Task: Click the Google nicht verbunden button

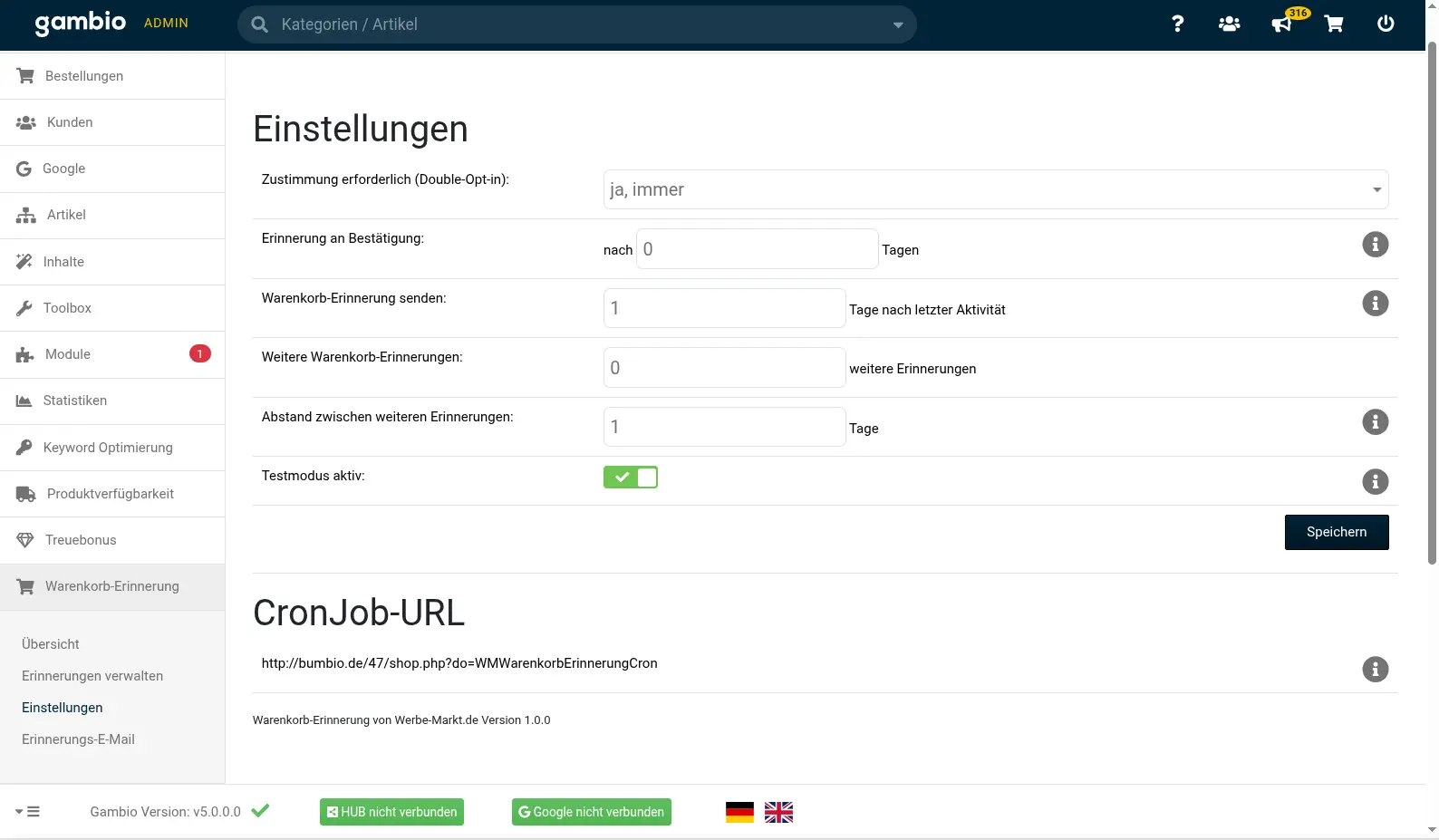Action: pos(591,812)
